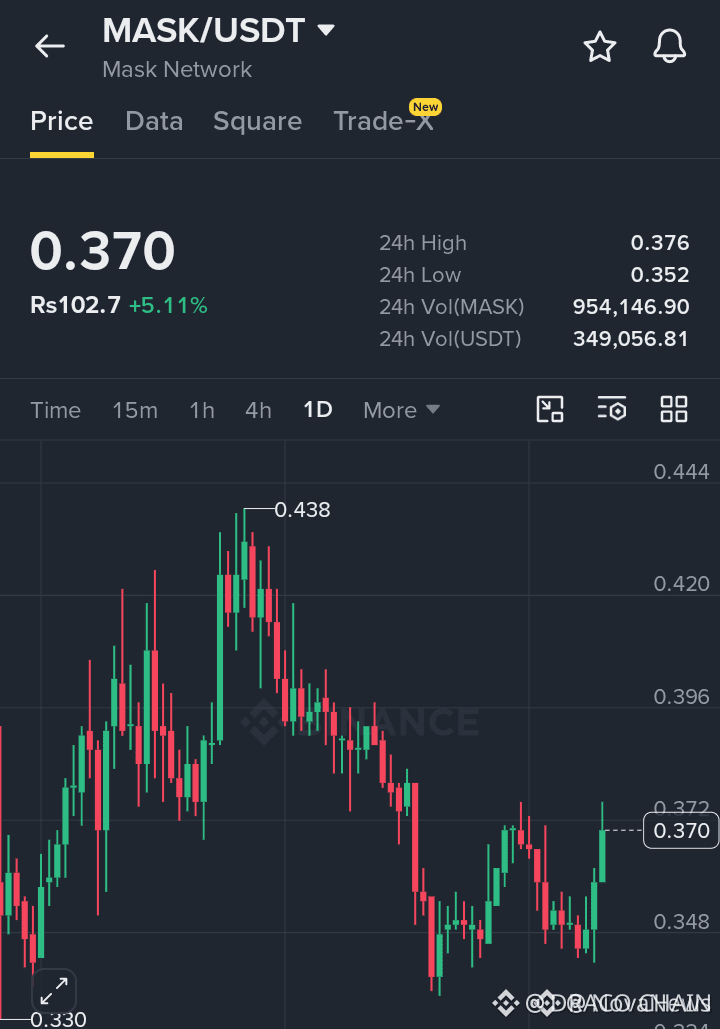
Task: Select the 15m chart interval
Action: 135,410
